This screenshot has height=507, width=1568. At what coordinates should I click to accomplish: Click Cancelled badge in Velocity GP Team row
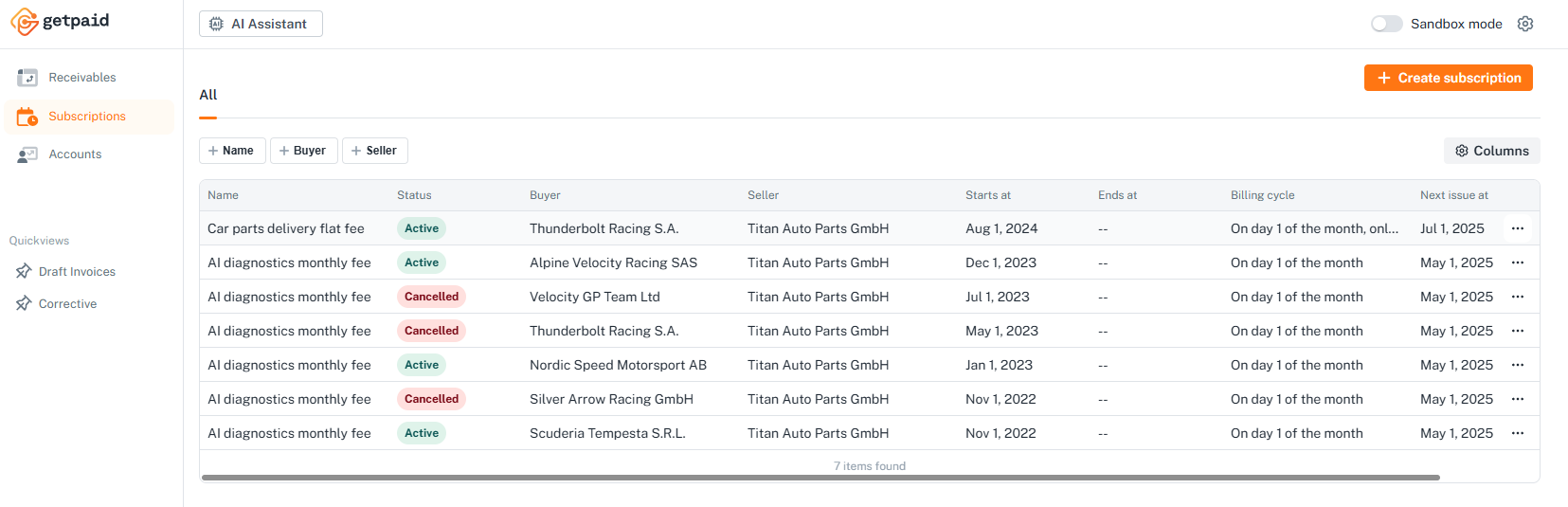pos(431,297)
